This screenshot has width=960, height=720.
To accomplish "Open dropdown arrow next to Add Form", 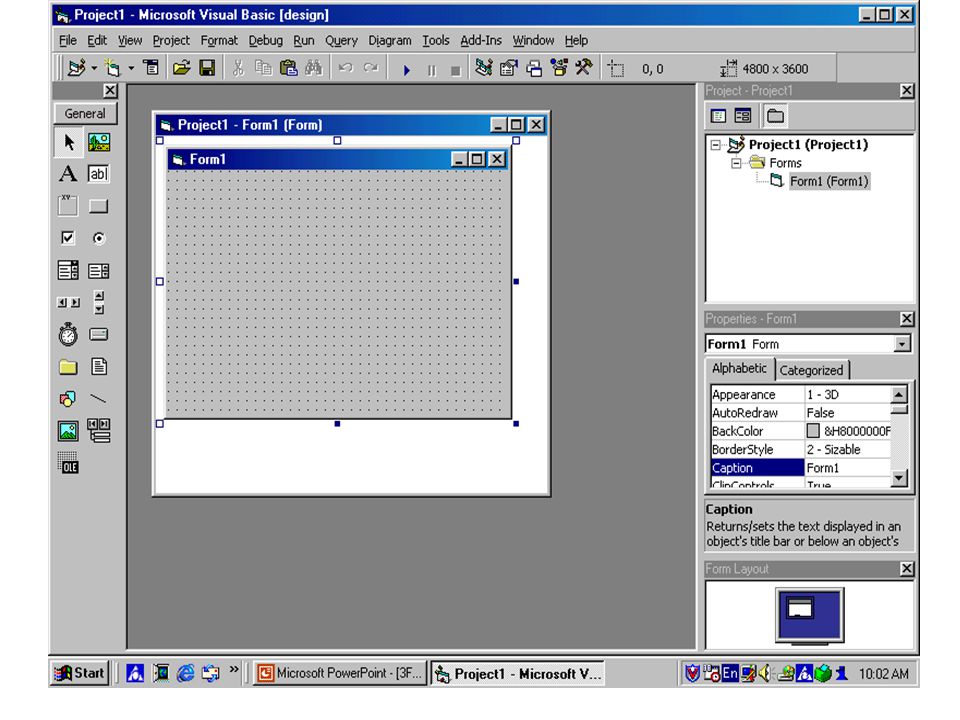I will tap(130, 69).
